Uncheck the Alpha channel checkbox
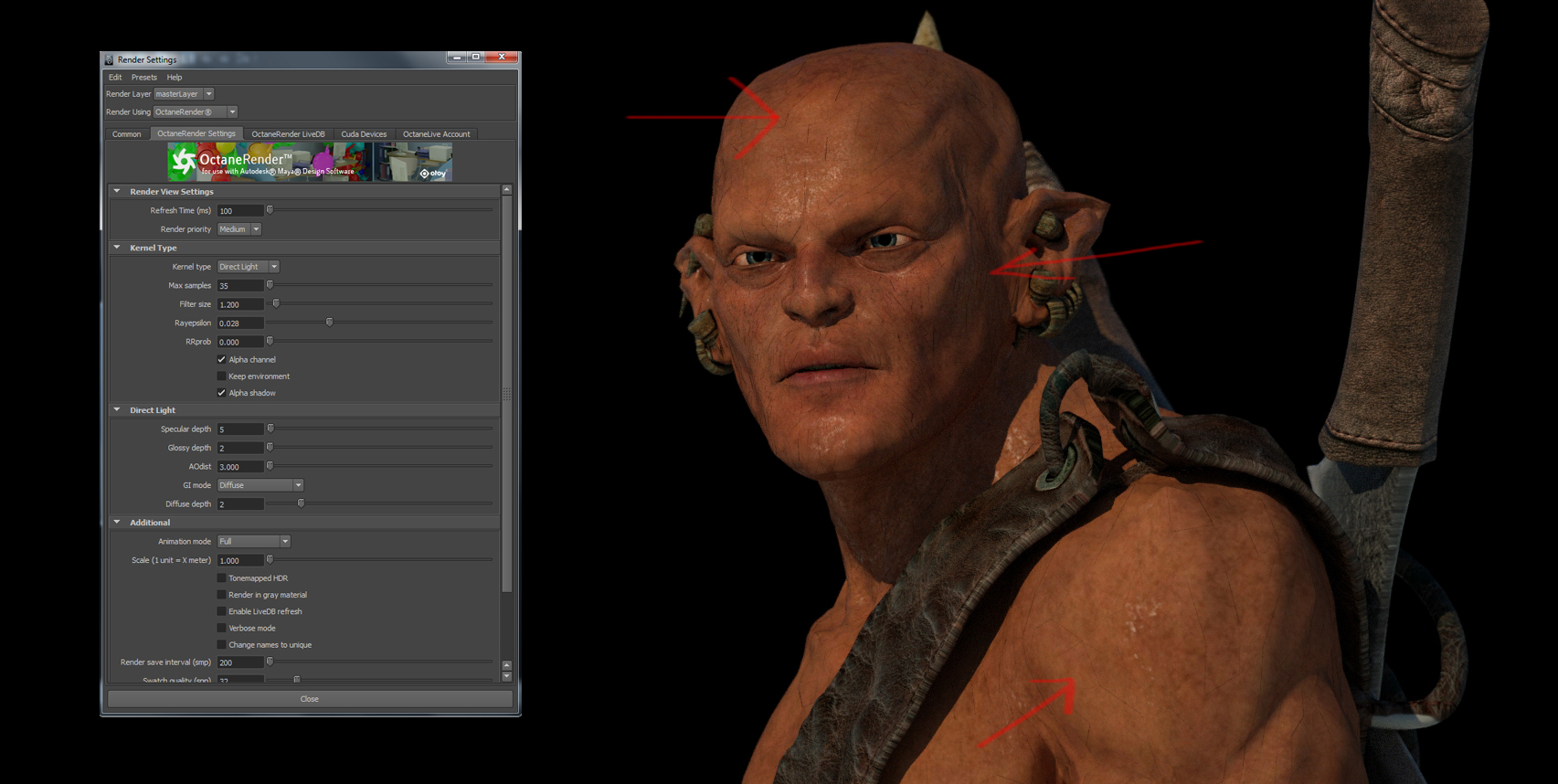 coord(221,360)
